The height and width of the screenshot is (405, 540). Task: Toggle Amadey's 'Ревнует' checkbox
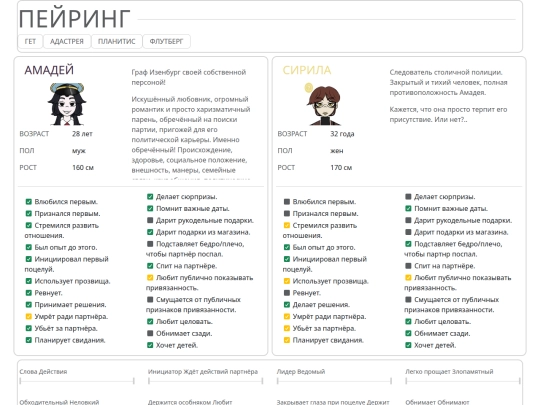29,293
